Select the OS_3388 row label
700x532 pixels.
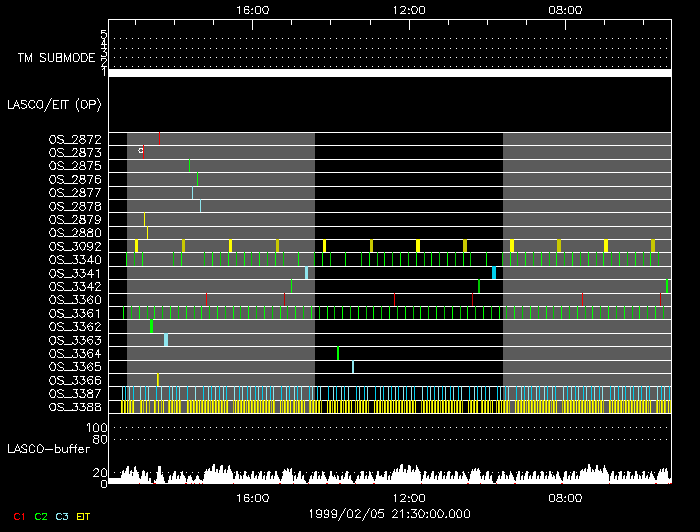tap(75, 407)
